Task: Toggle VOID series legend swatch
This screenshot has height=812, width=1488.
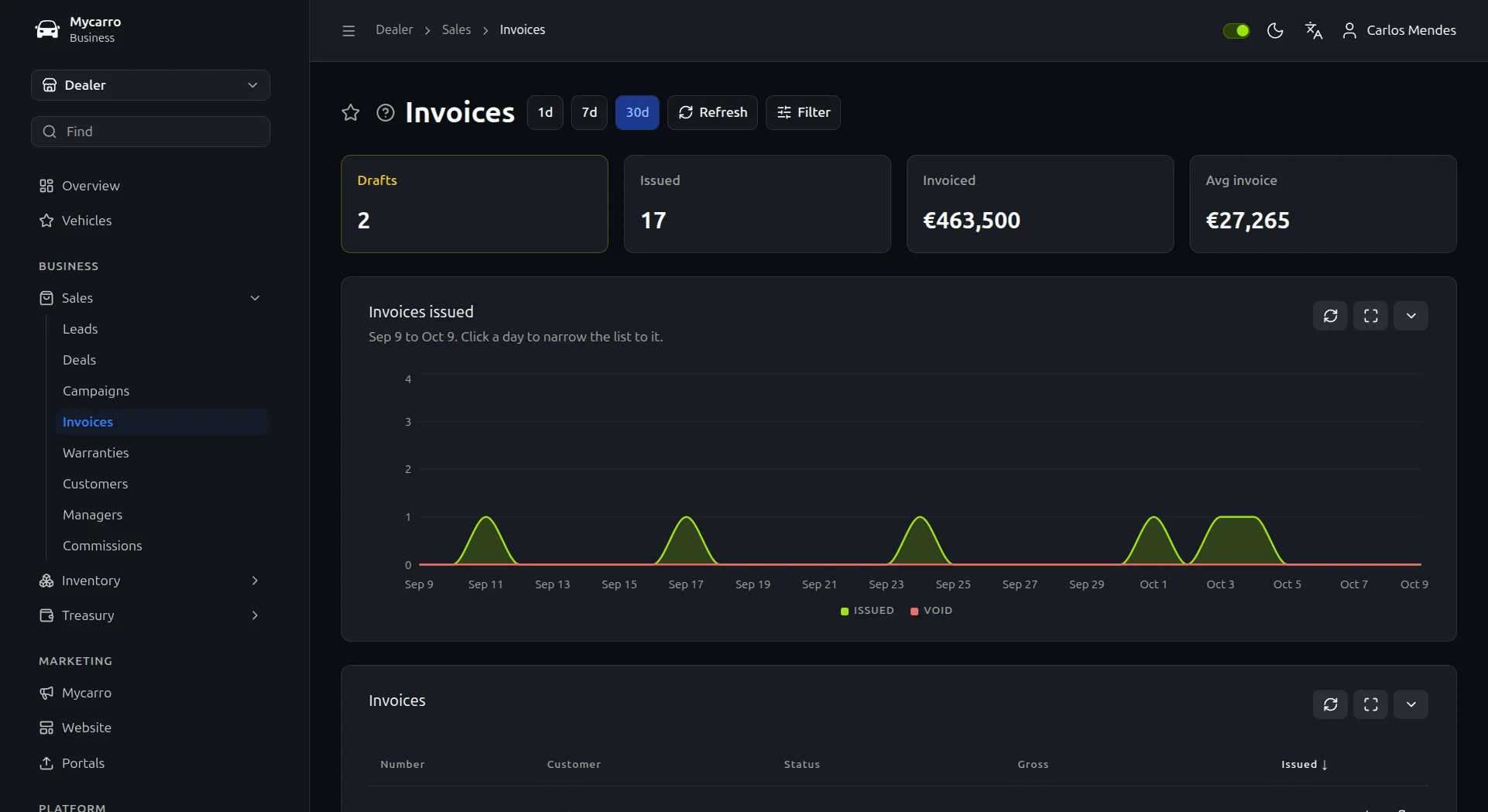Action: [914, 611]
